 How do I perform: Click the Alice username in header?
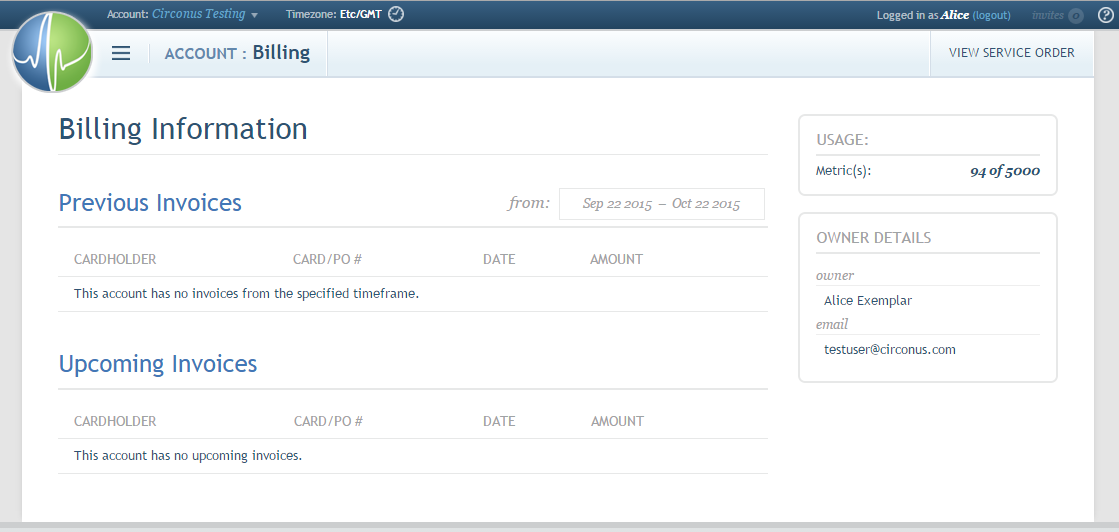(x=955, y=15)
